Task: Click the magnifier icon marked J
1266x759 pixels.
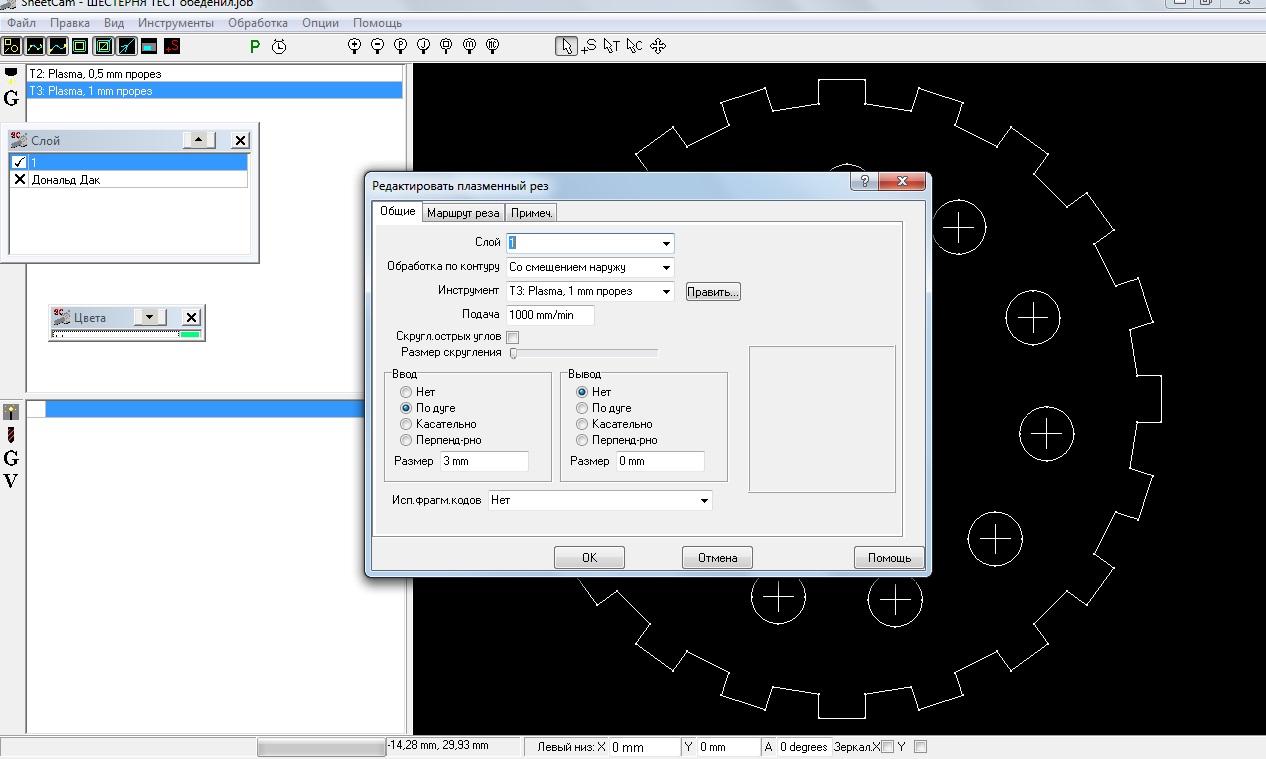Action: pos(423,46)
